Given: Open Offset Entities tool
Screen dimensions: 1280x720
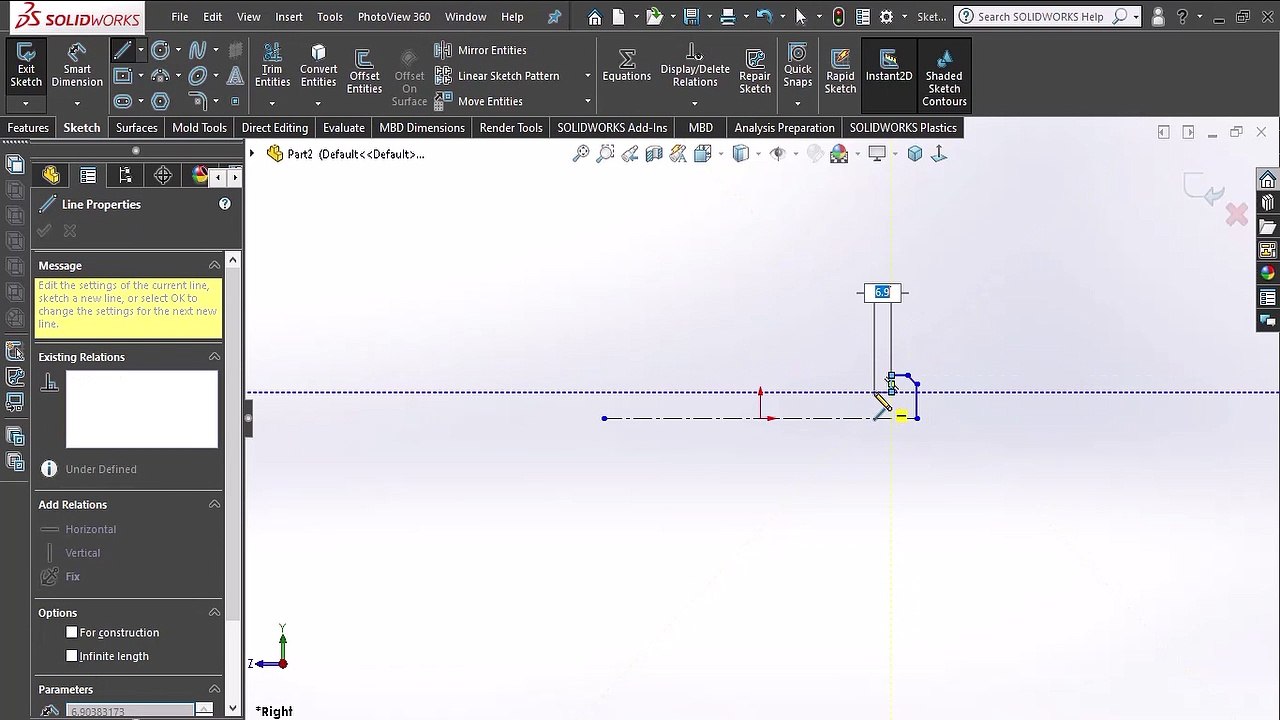Looking at the screenshot, I should click(x=364, y=71).
